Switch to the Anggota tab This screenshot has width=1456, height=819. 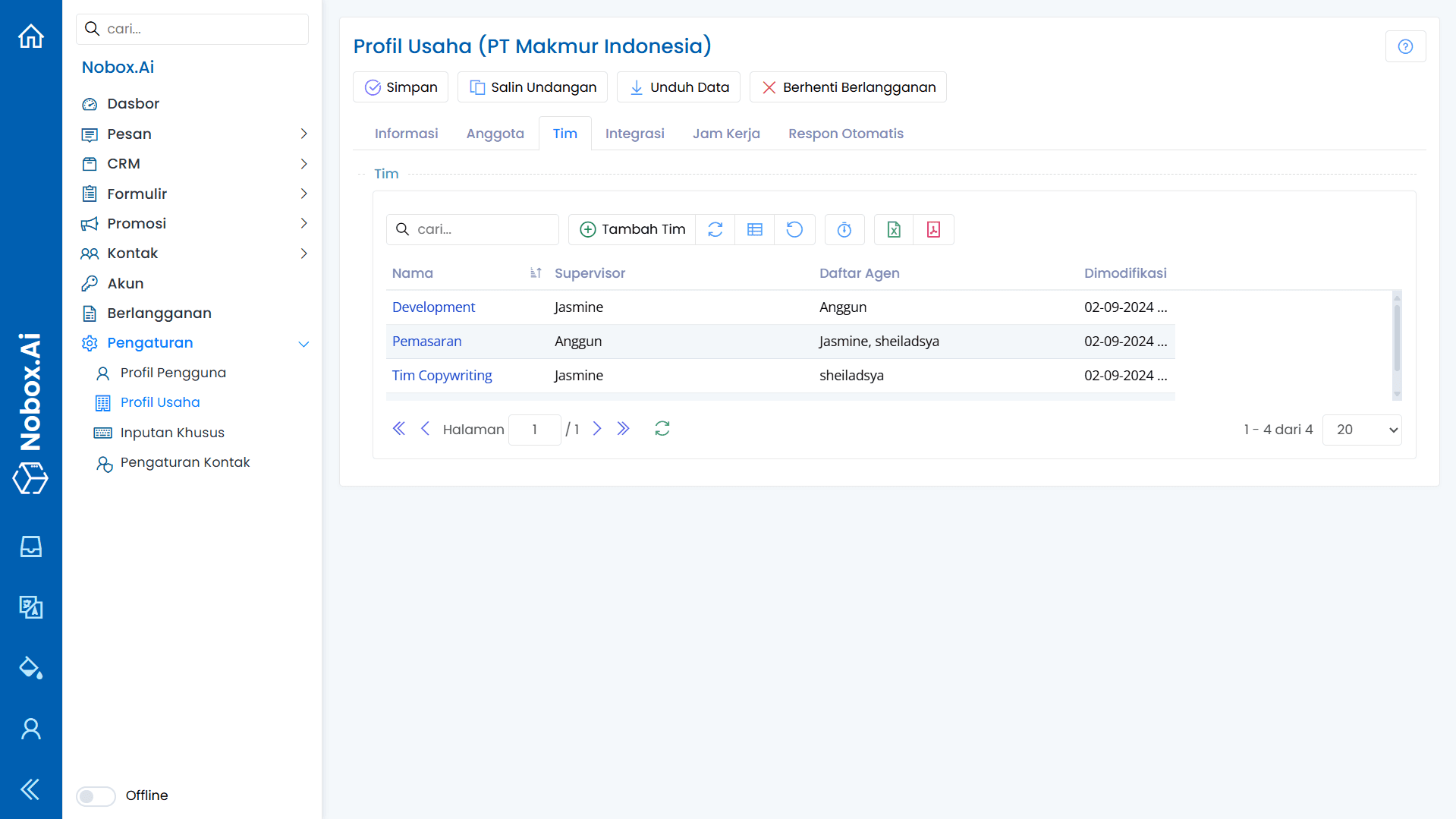point(495,133)
